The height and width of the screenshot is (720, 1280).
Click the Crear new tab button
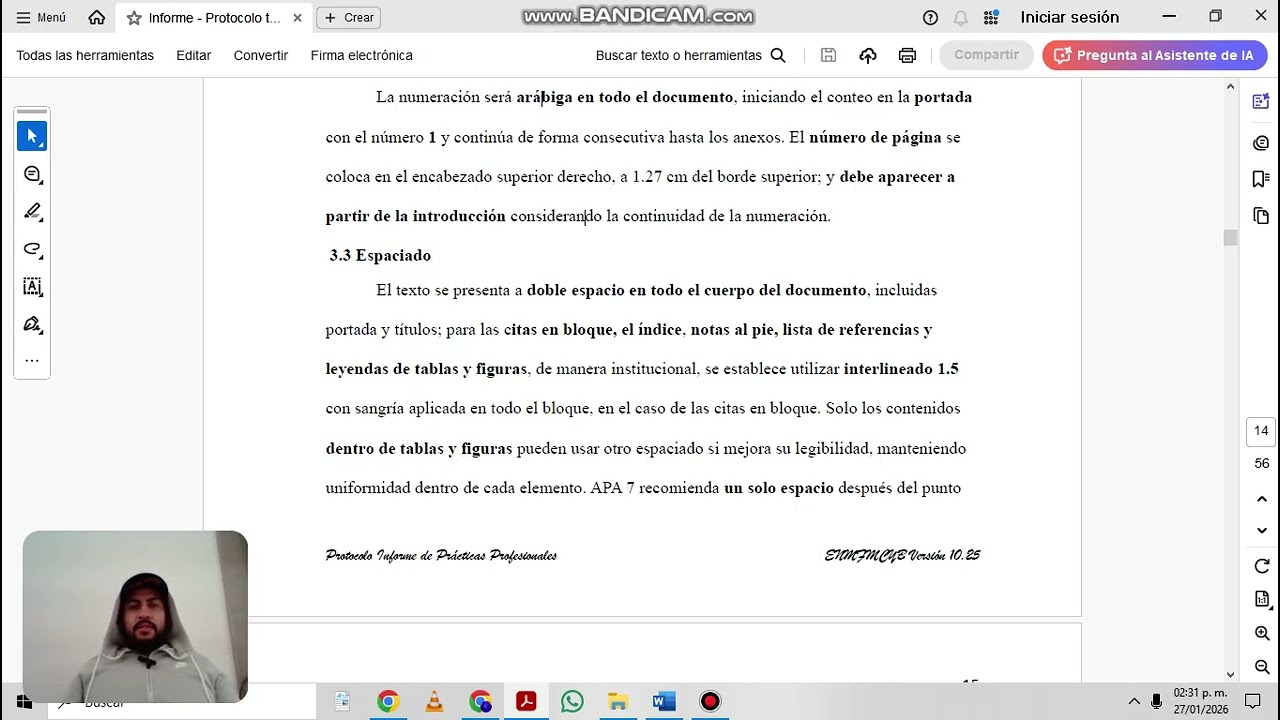click(x=348, y=18)
